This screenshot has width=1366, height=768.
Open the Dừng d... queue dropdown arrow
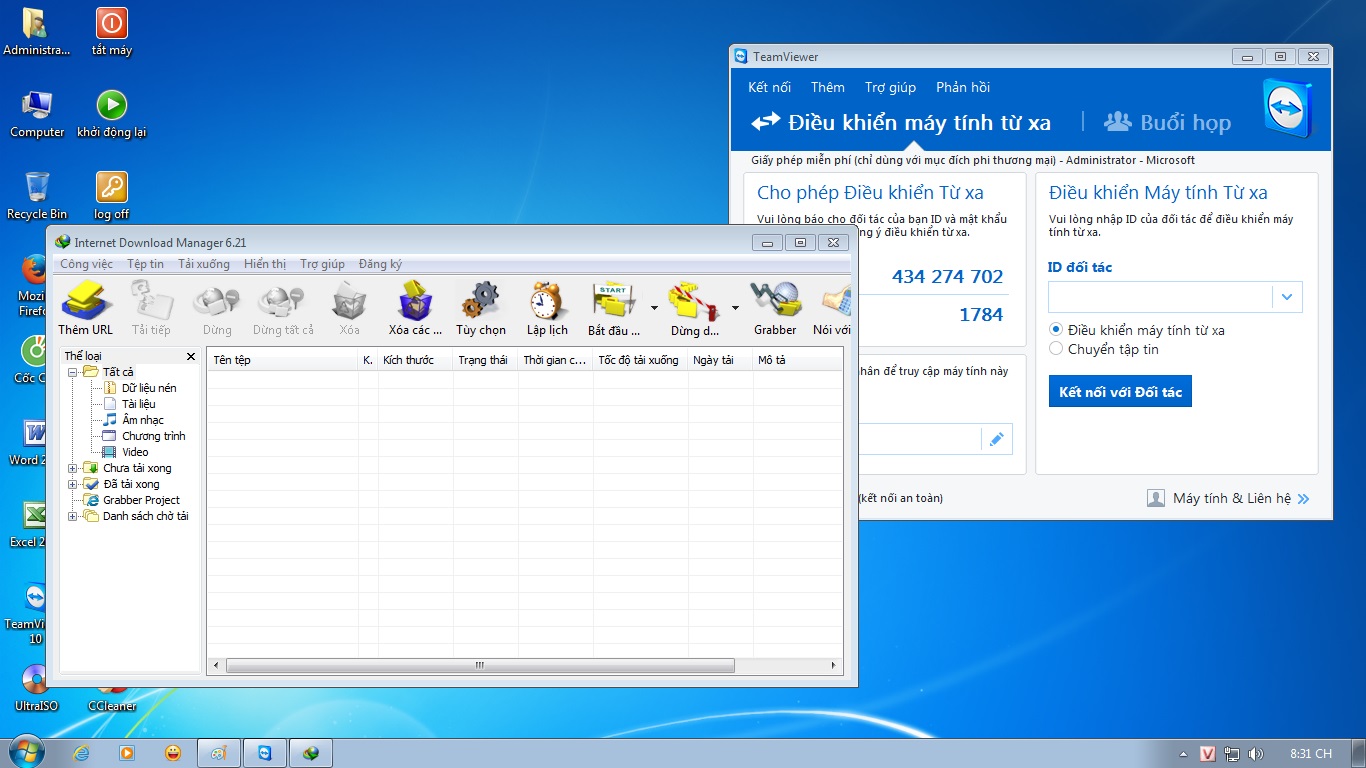pos(735,308)
